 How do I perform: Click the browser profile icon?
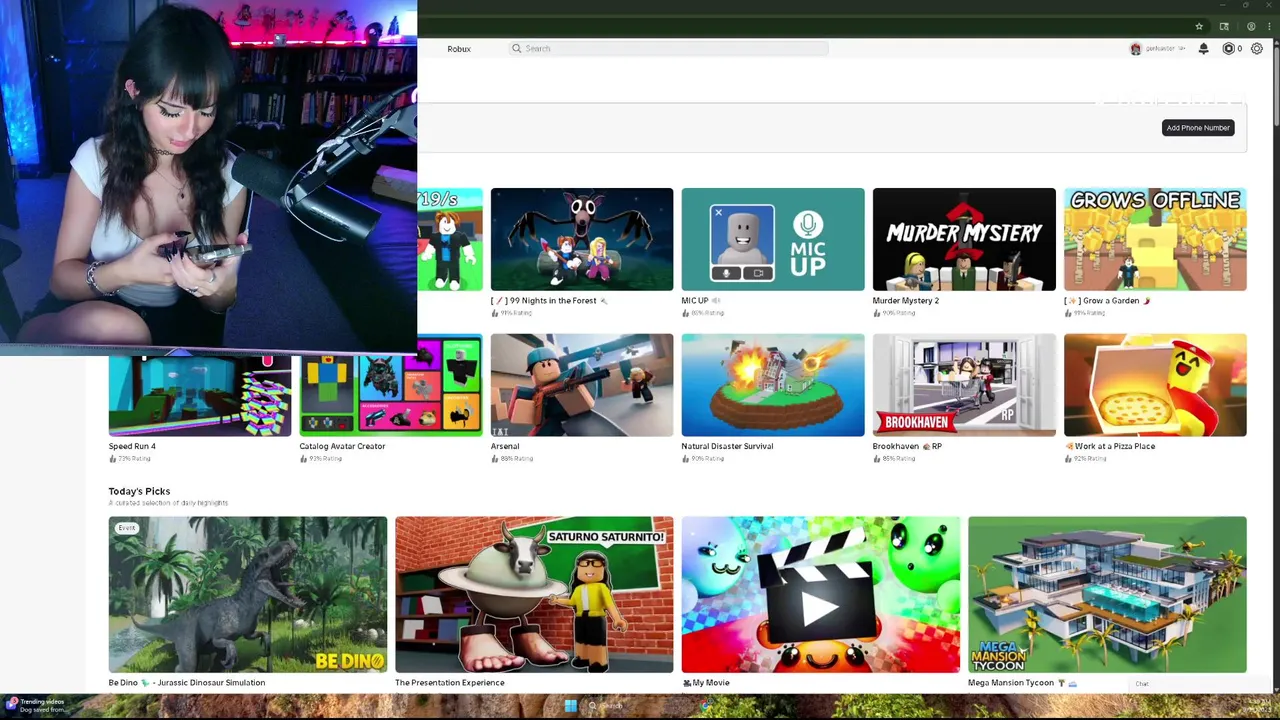point(1251,26)
